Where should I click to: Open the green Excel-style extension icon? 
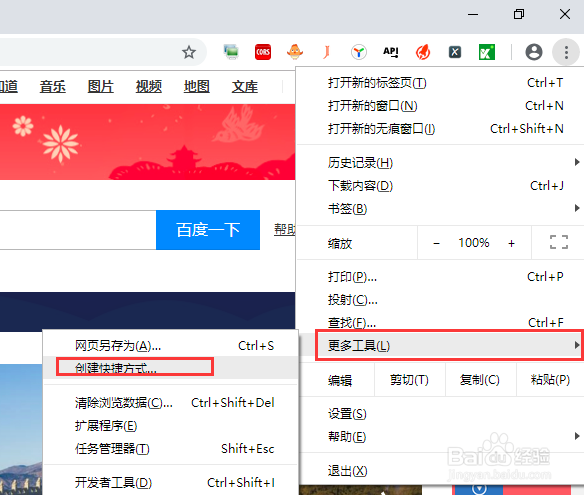click(x=487, y=52)
